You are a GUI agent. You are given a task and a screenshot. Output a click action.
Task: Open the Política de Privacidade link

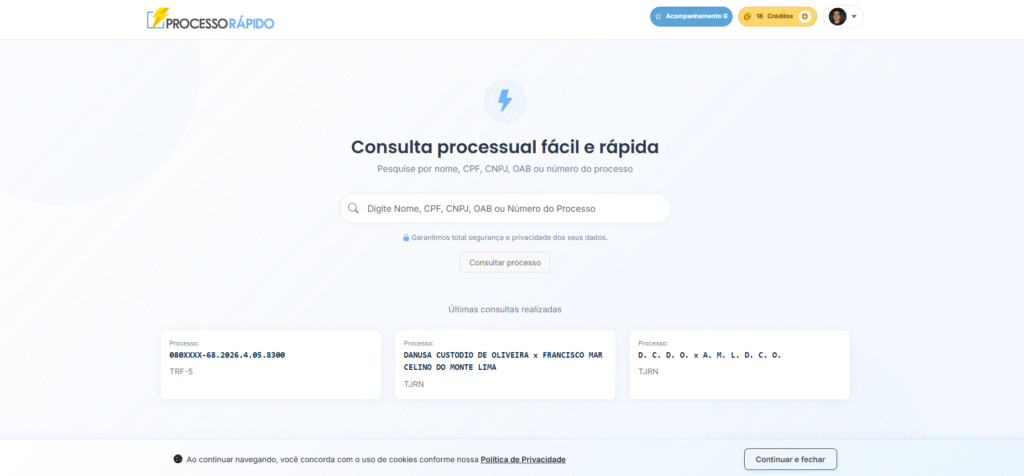(523, 459)
